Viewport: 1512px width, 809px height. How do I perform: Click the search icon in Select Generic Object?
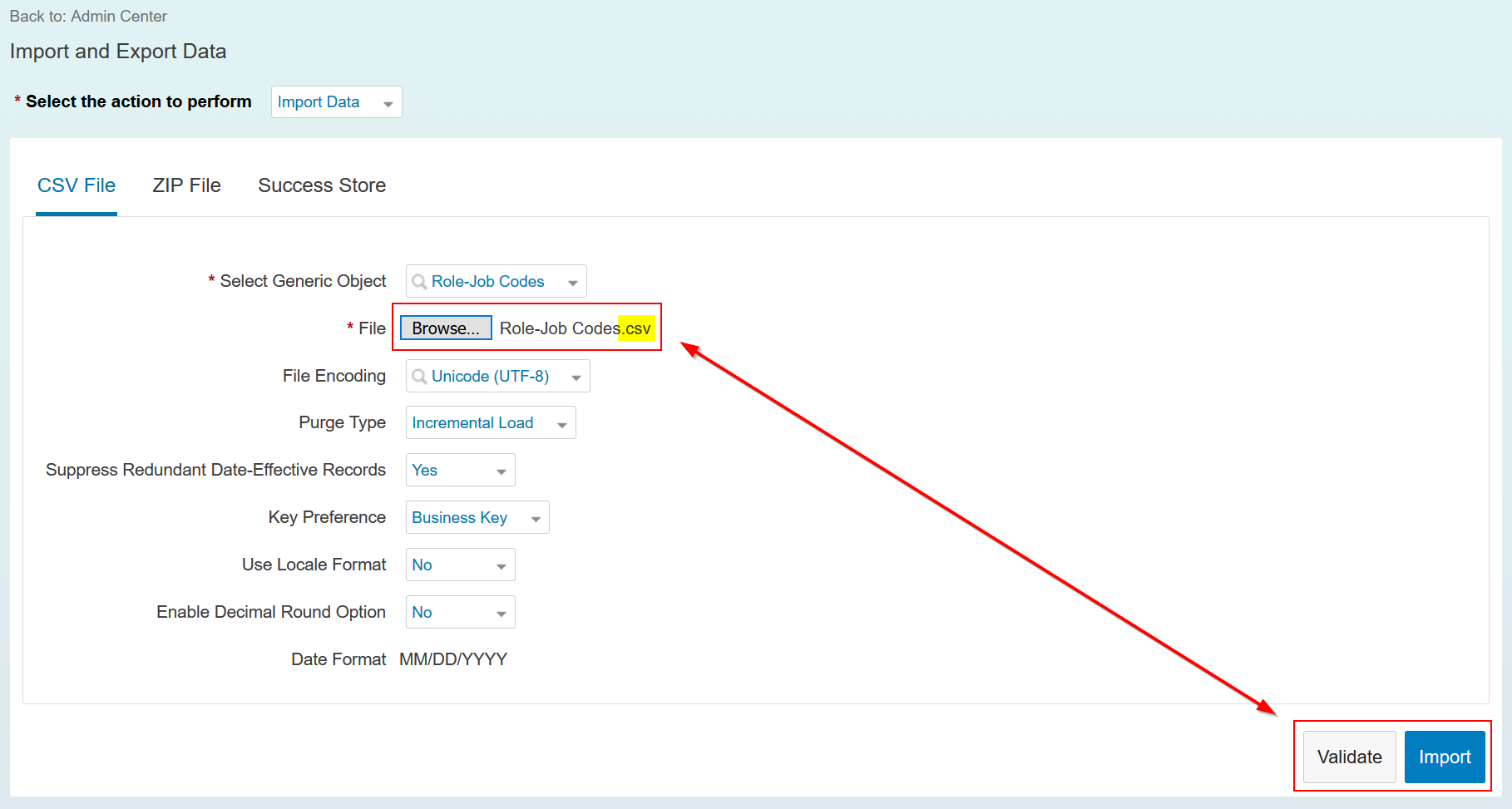(419, 282)
